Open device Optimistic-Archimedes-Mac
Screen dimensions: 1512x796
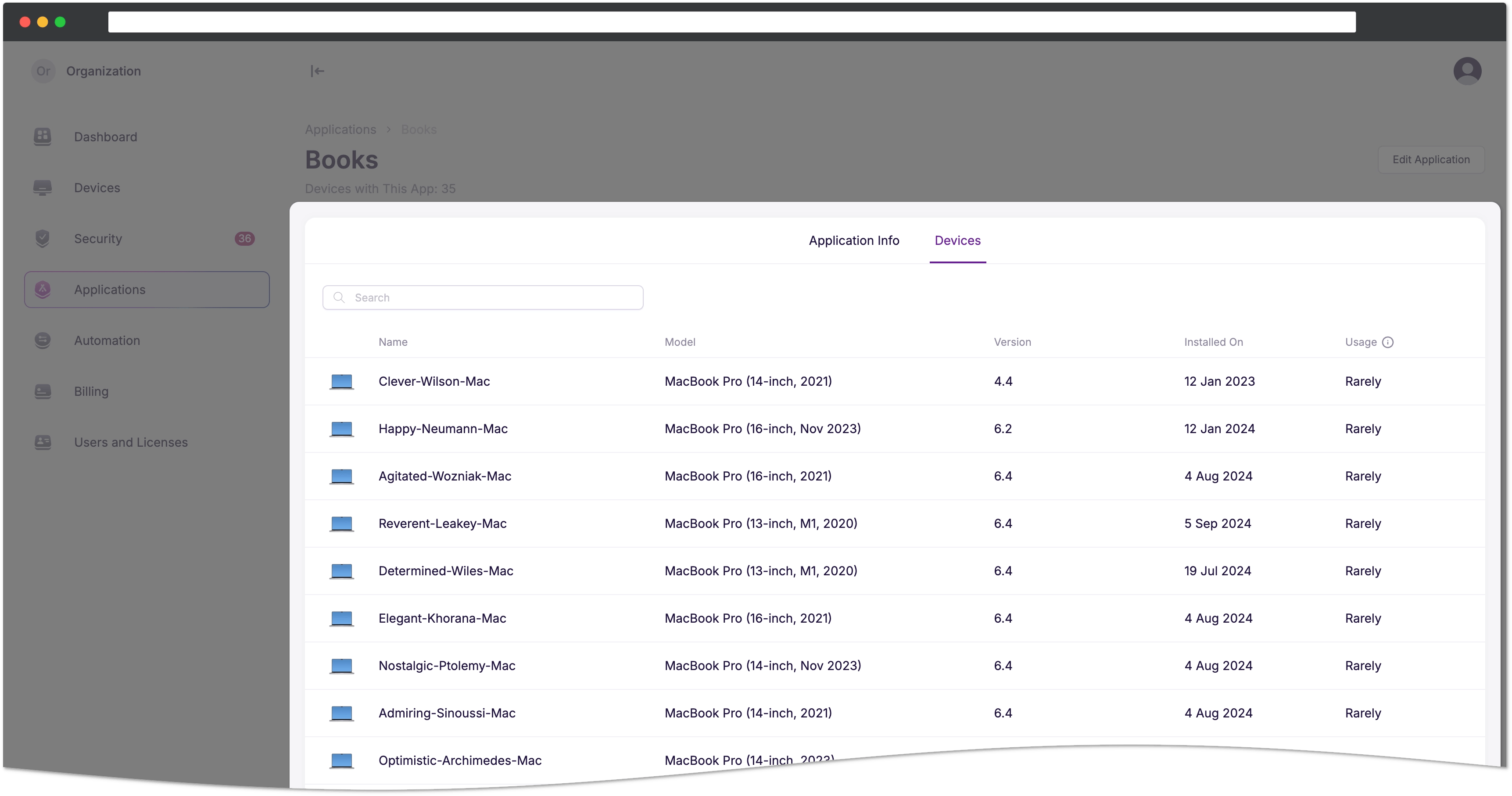(x=459, y=761)
